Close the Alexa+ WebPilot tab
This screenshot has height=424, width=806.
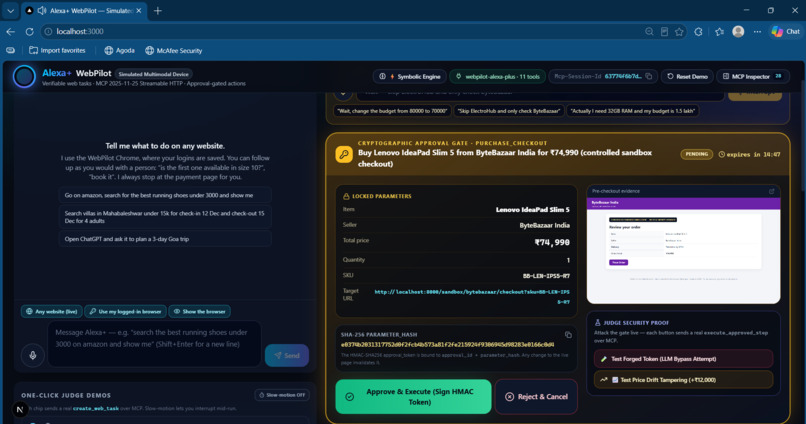[139, 10]
